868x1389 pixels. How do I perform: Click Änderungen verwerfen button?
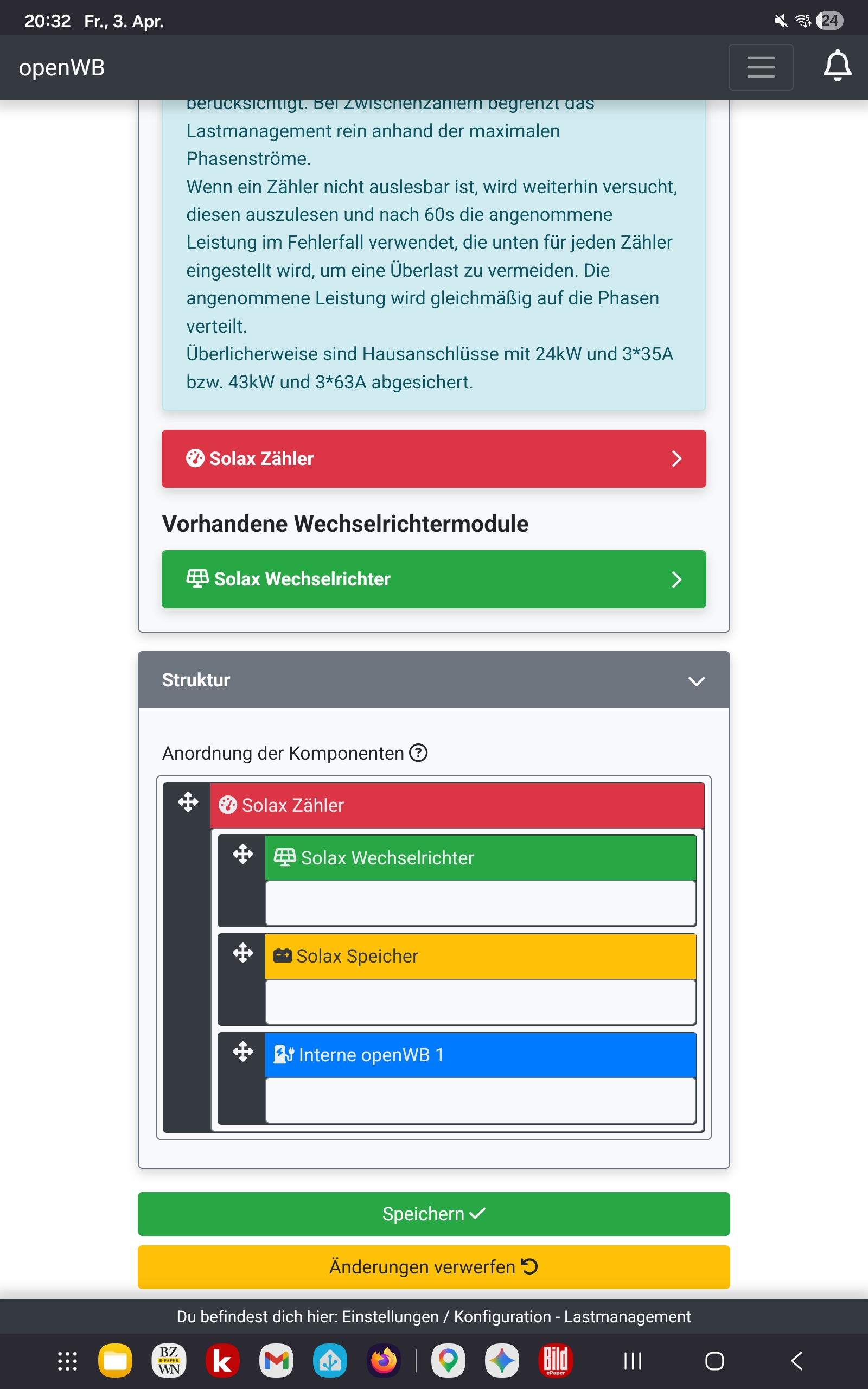click(x=433, y=1266)
